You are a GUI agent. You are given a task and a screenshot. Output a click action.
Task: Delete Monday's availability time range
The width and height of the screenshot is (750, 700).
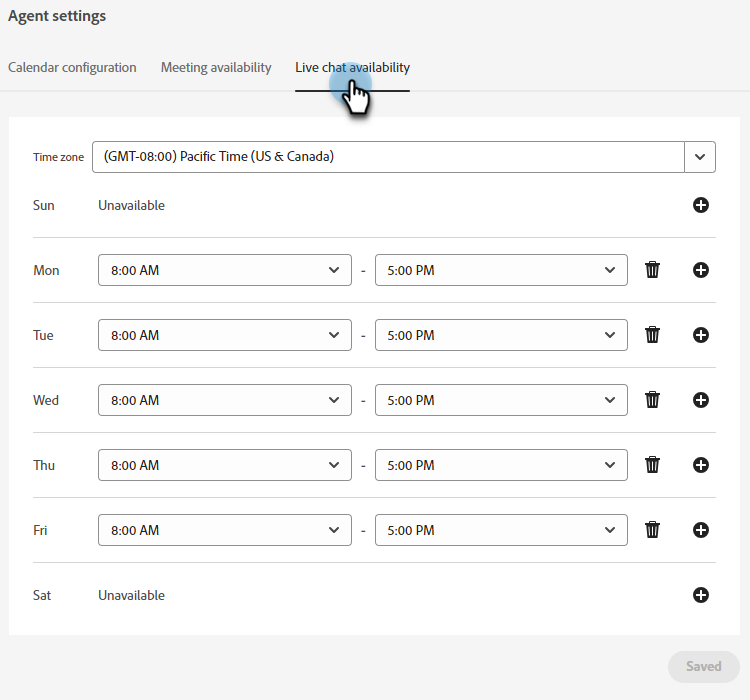[x=653, y=270]
